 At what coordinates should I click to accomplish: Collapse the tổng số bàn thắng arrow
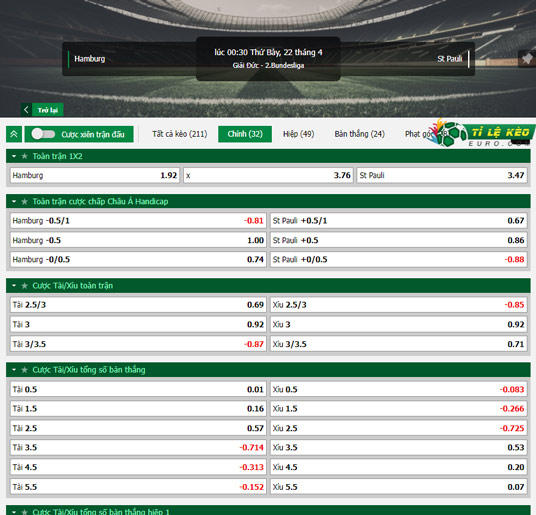point(14,370)
